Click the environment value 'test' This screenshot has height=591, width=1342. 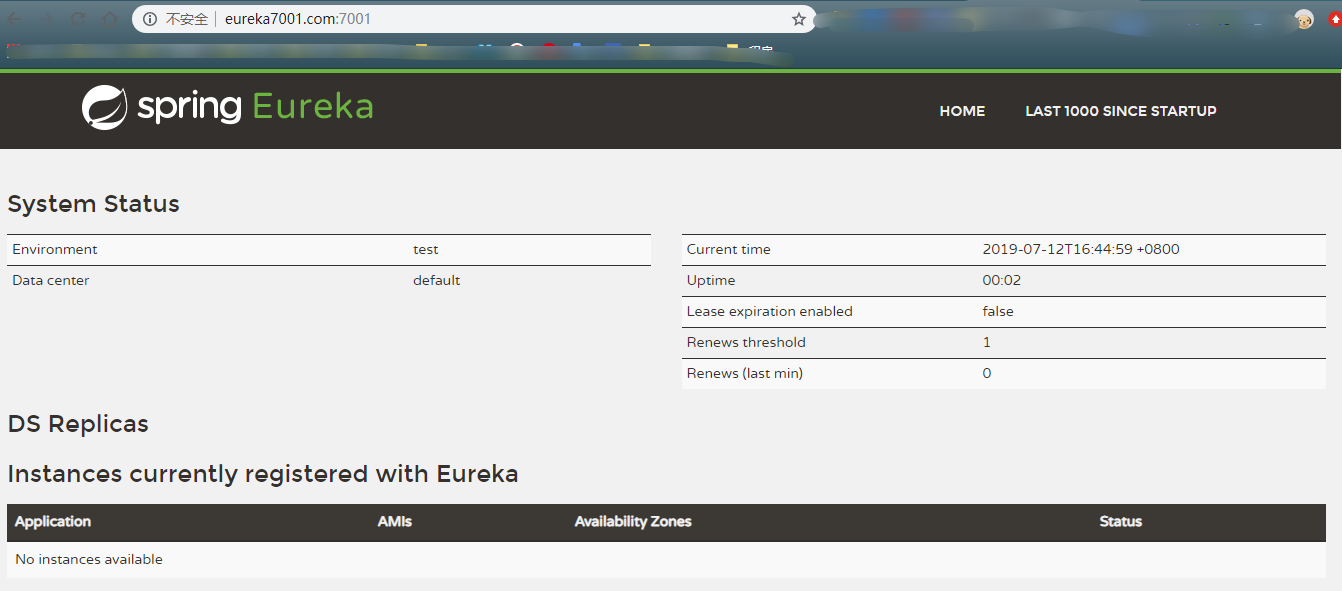pos(426,249)
